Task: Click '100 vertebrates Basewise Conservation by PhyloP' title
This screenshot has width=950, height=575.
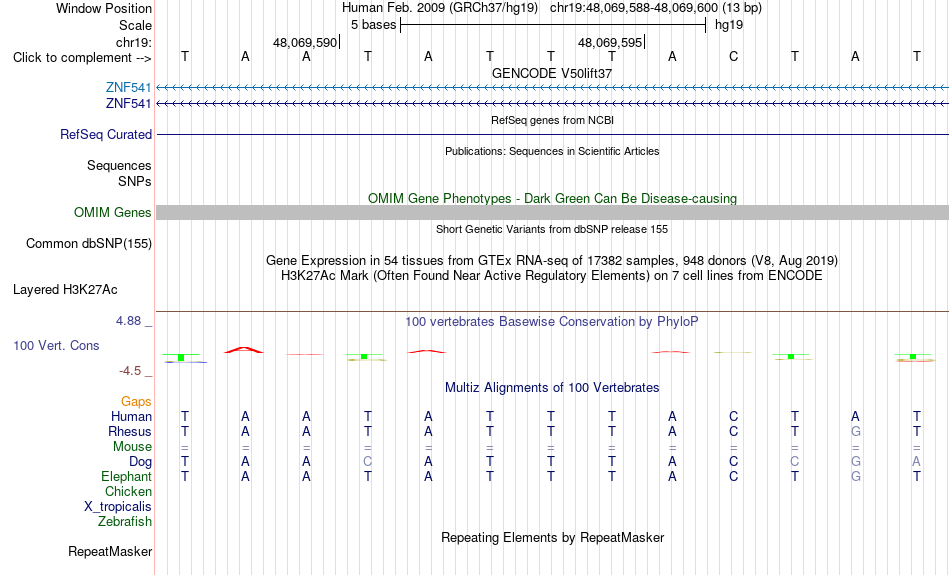Action: pyautogui.click(x=552, y=322)
